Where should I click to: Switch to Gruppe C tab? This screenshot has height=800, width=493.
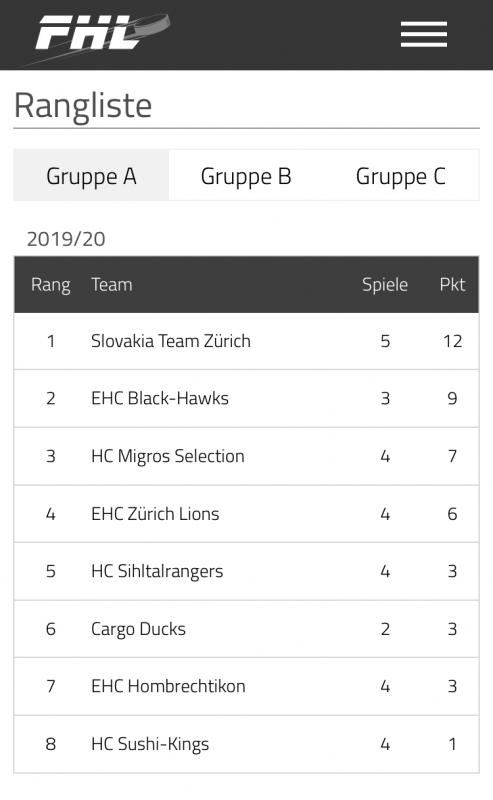coord(401,176)
